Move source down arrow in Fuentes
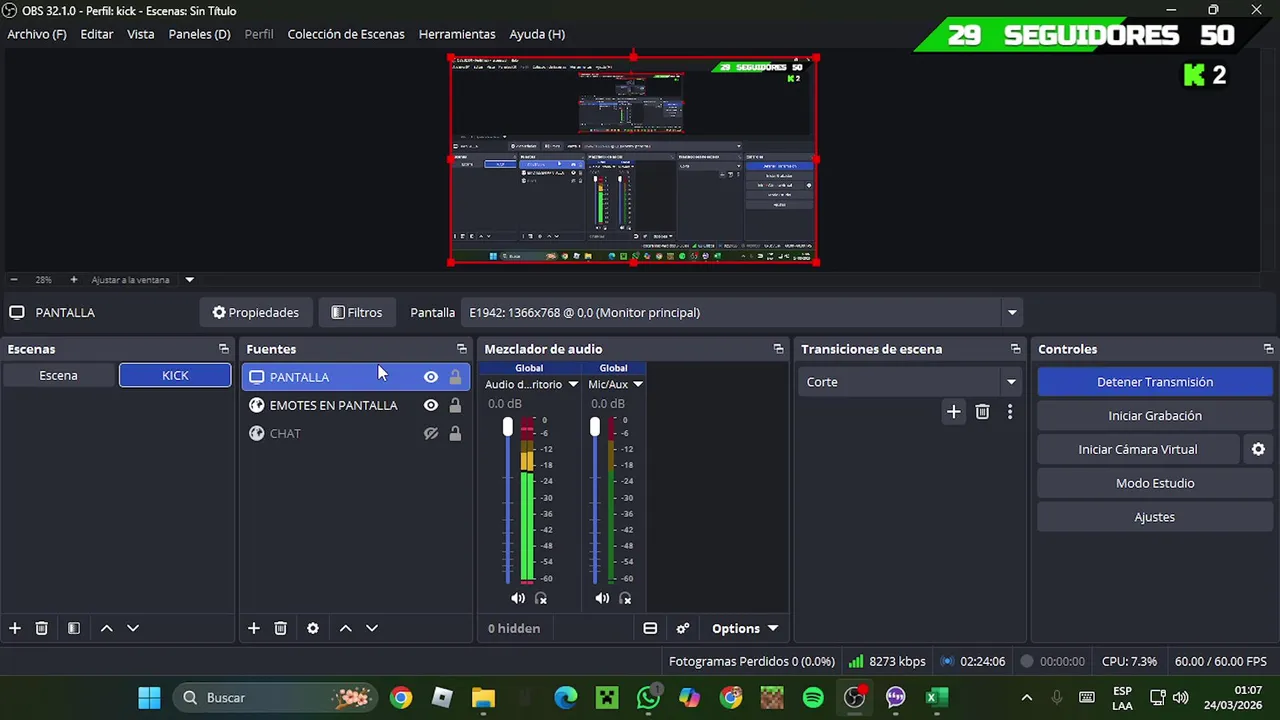 [x=372, y=628]
